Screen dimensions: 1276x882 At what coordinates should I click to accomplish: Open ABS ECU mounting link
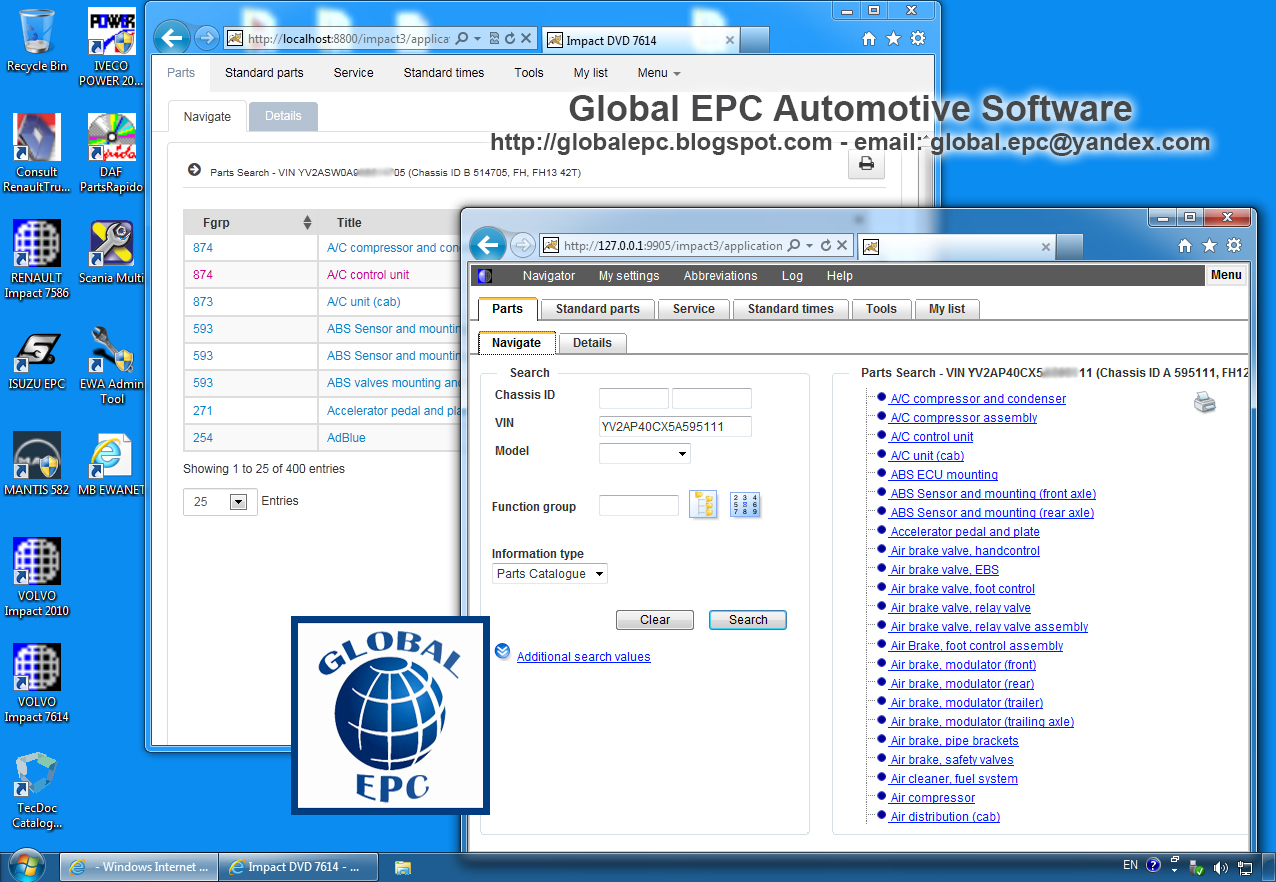pyautogui.click(x=944, y=475)
